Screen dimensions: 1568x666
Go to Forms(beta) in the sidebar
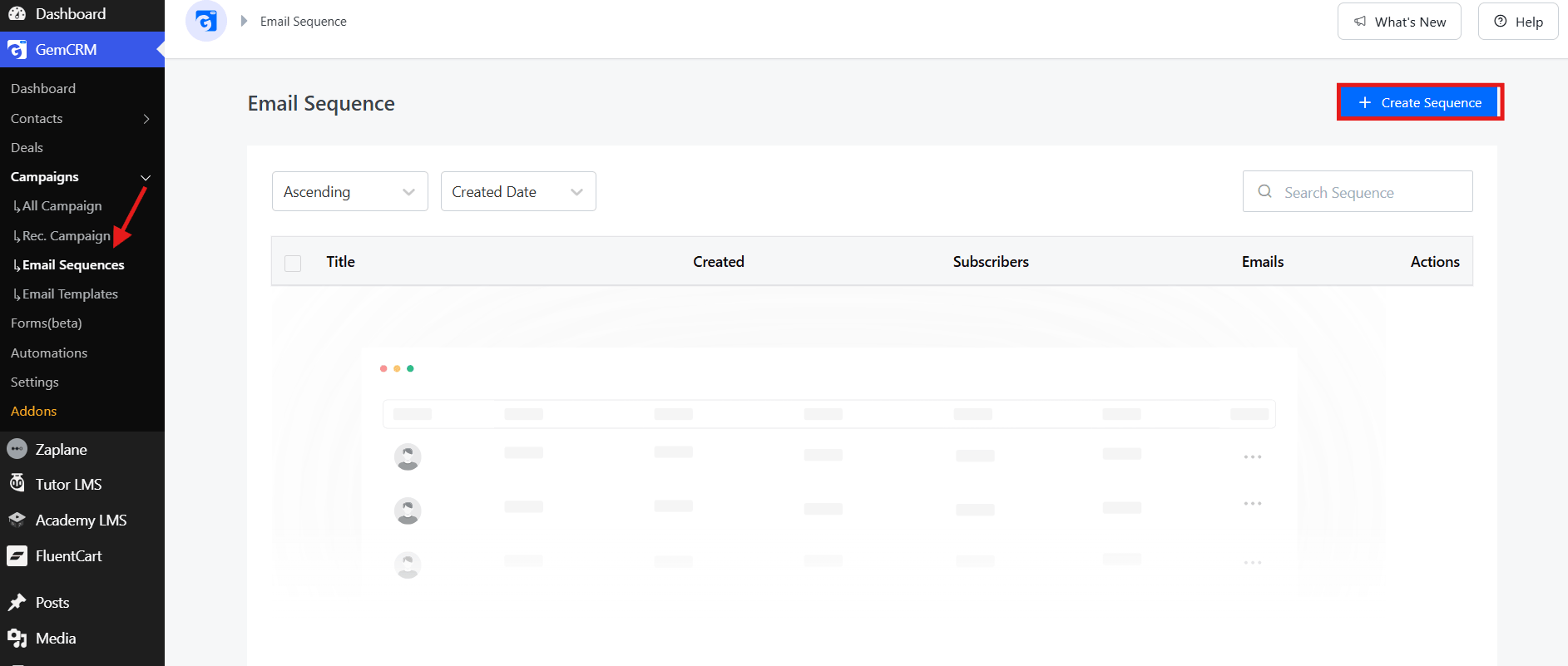point(47,323)
